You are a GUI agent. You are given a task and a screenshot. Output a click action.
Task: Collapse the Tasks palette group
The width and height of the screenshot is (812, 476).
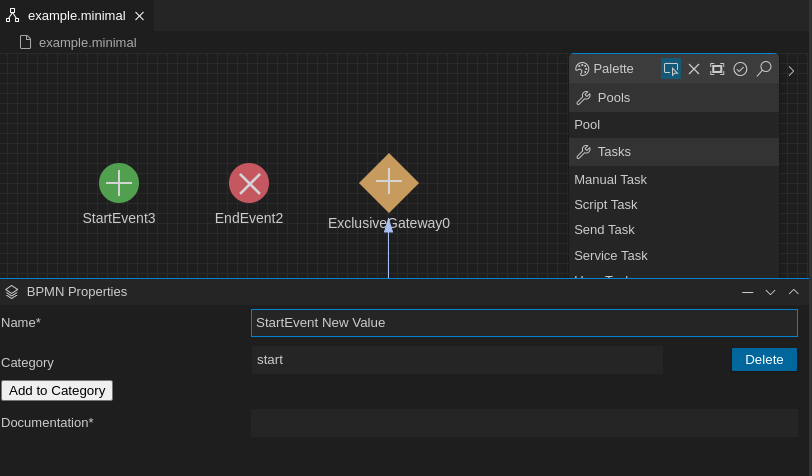click(674, 152)
